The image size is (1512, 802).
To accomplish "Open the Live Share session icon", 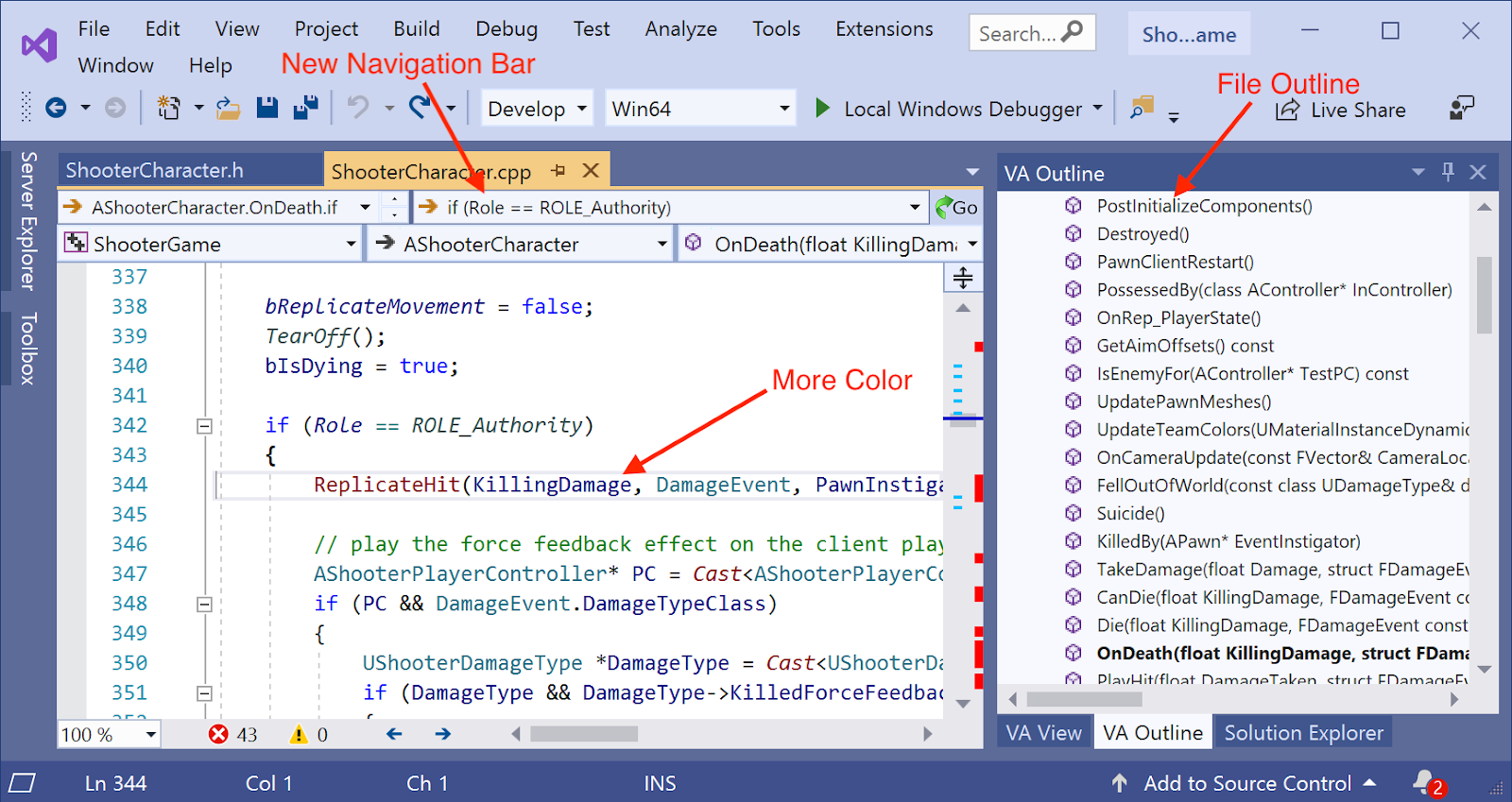I will (x=1287, y=110).
